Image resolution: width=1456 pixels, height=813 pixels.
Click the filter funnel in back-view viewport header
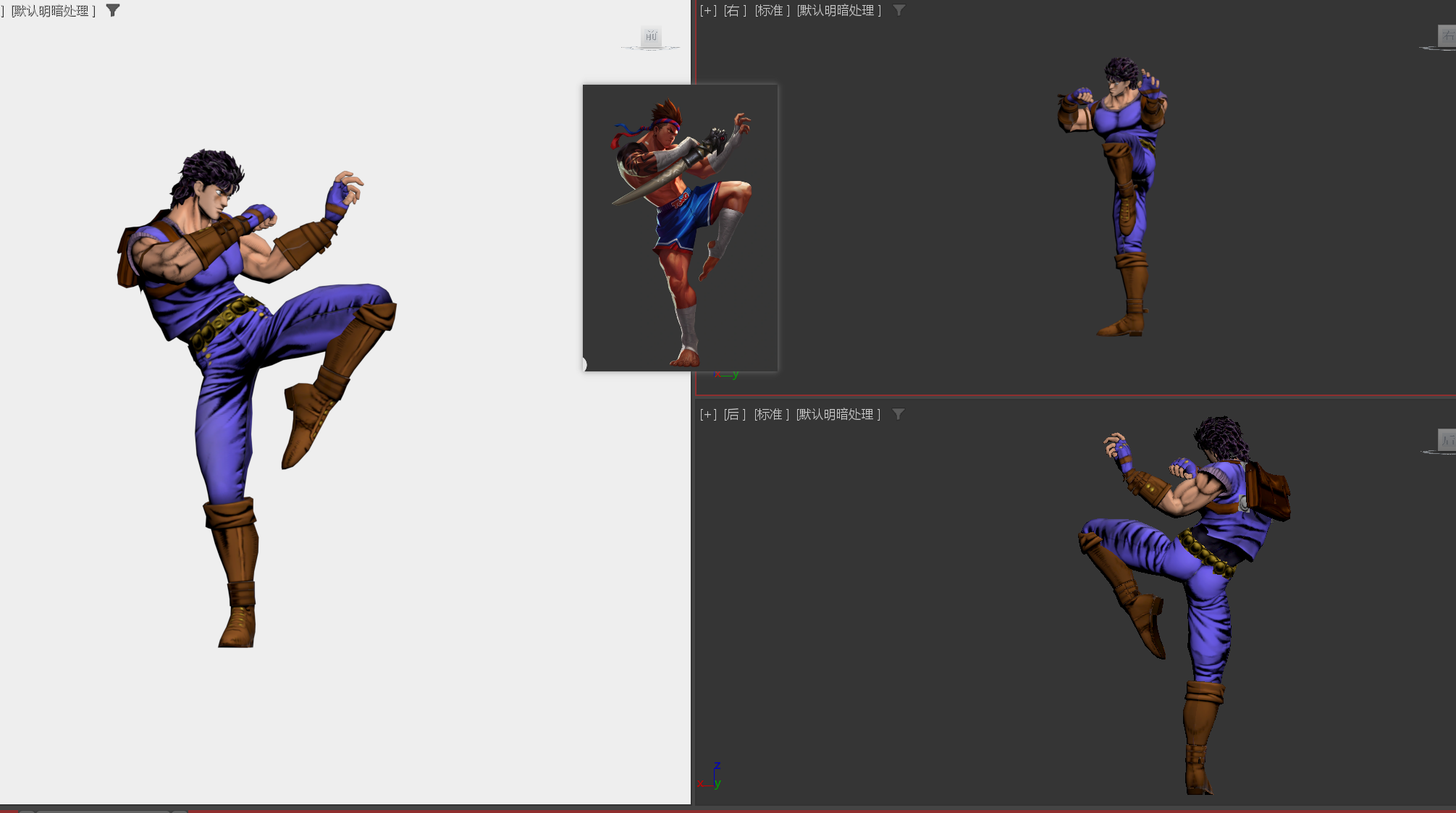point(898,414)
